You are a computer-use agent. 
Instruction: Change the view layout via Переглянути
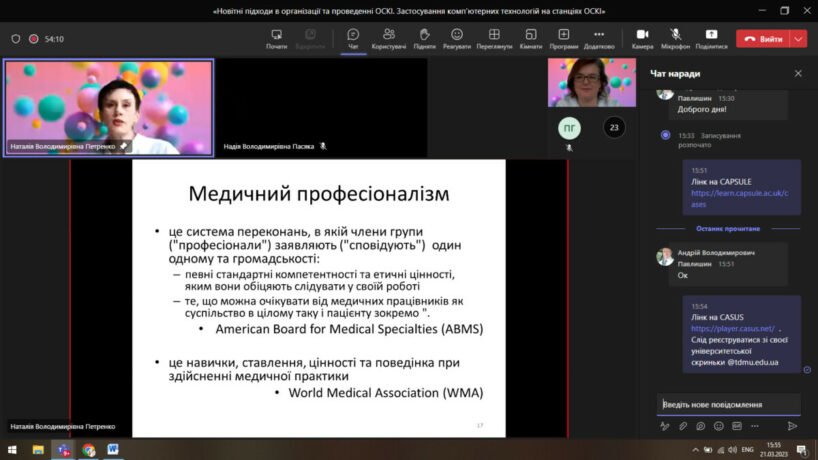click(494, 38)
